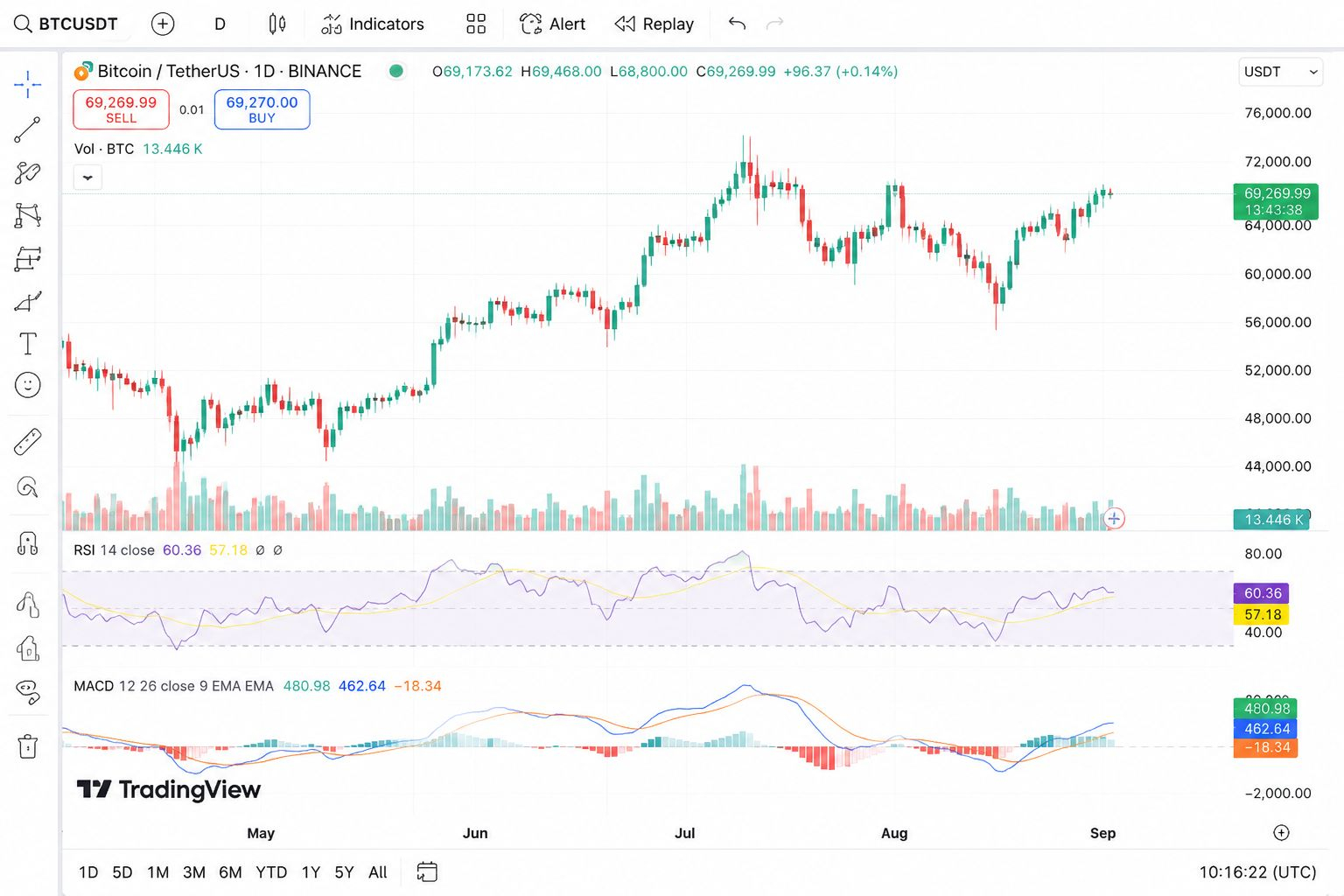The image size is (1344, 896).
Task: Open time axis settings target icon
Action: click(x=1281, y=833)
